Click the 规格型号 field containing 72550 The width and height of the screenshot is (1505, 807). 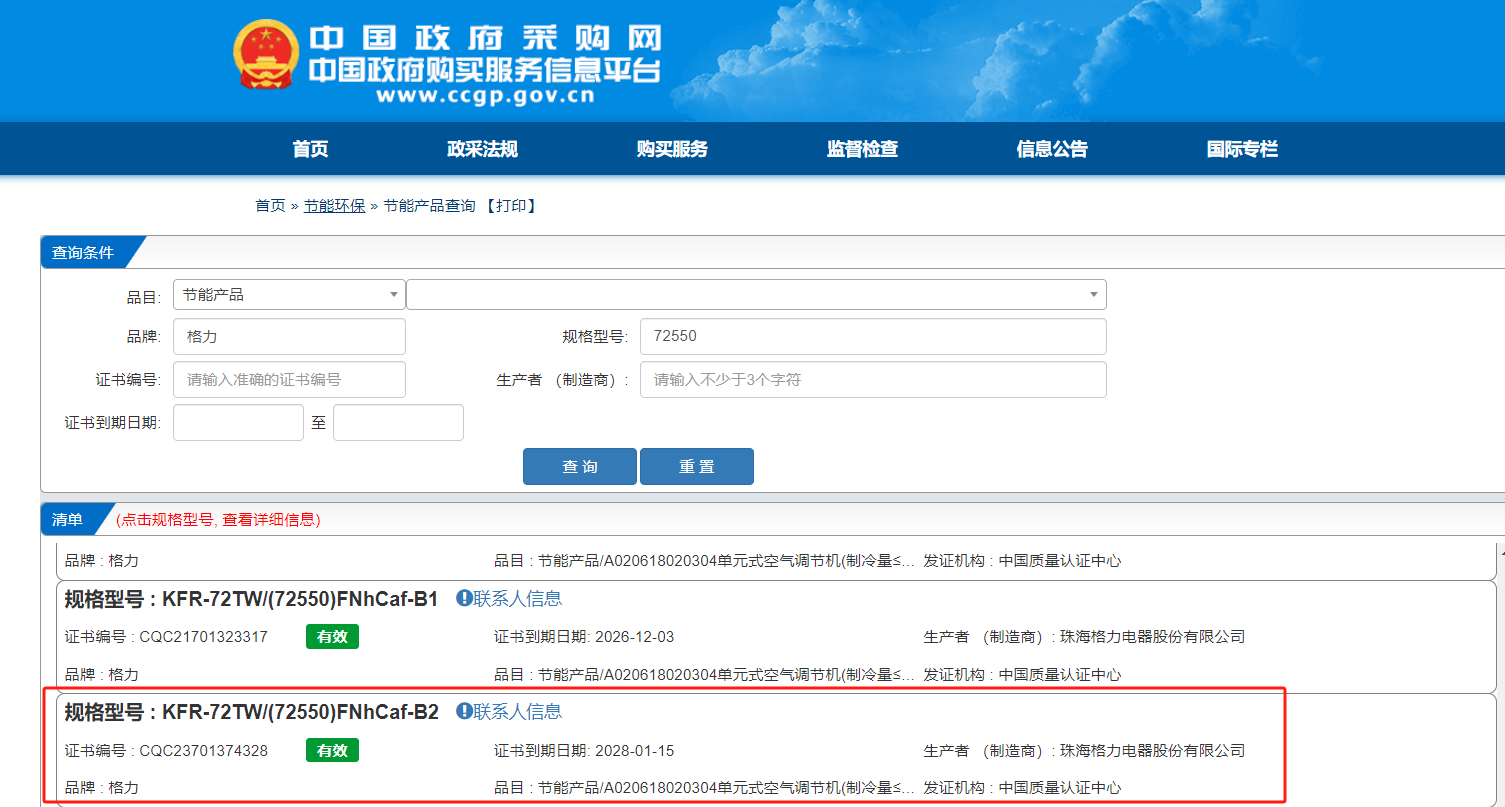[x=872, y=336]
